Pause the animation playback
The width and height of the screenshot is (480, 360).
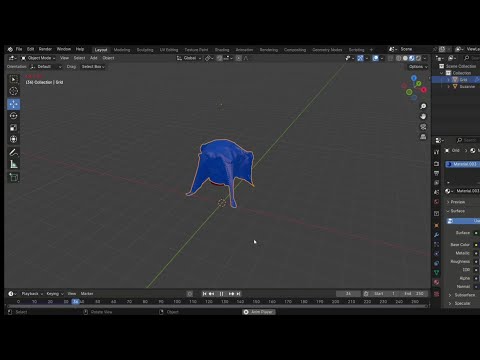[x=221, y=294]
